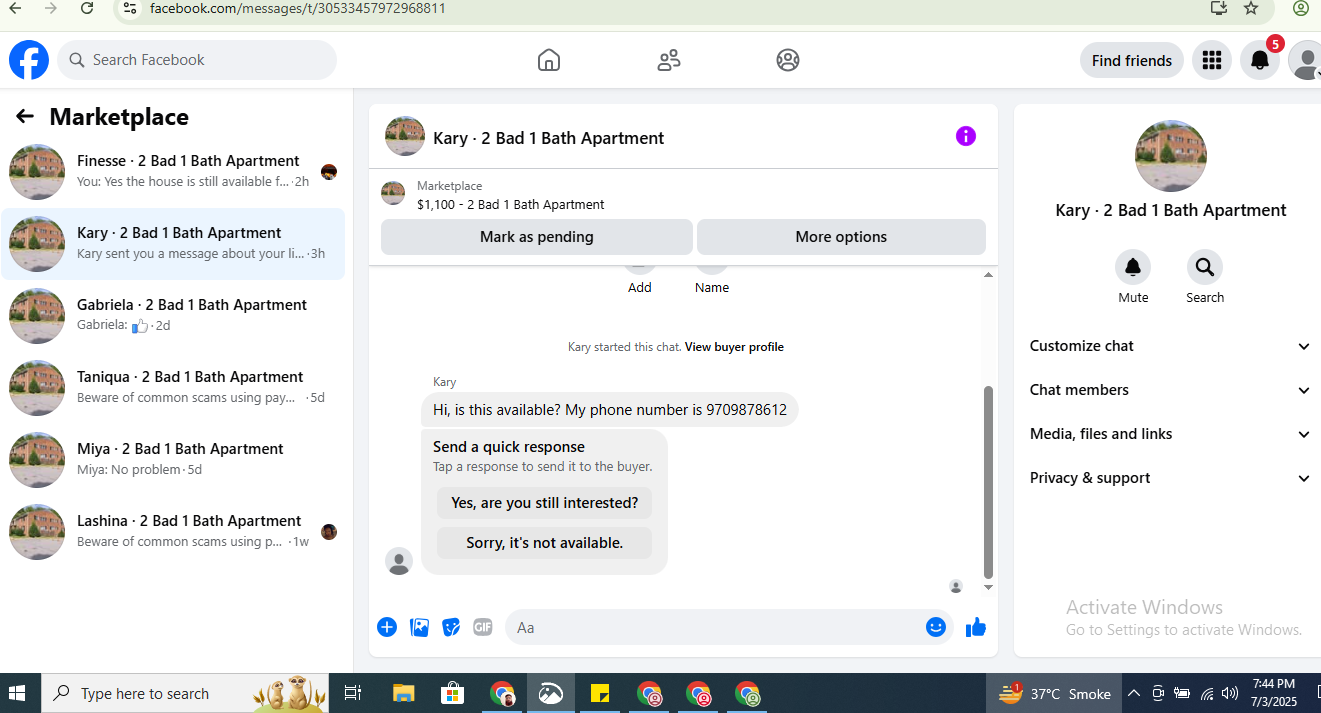
Task: Click Windows taskbar search box
Action: pyautogui.click(x=185, y=693)
